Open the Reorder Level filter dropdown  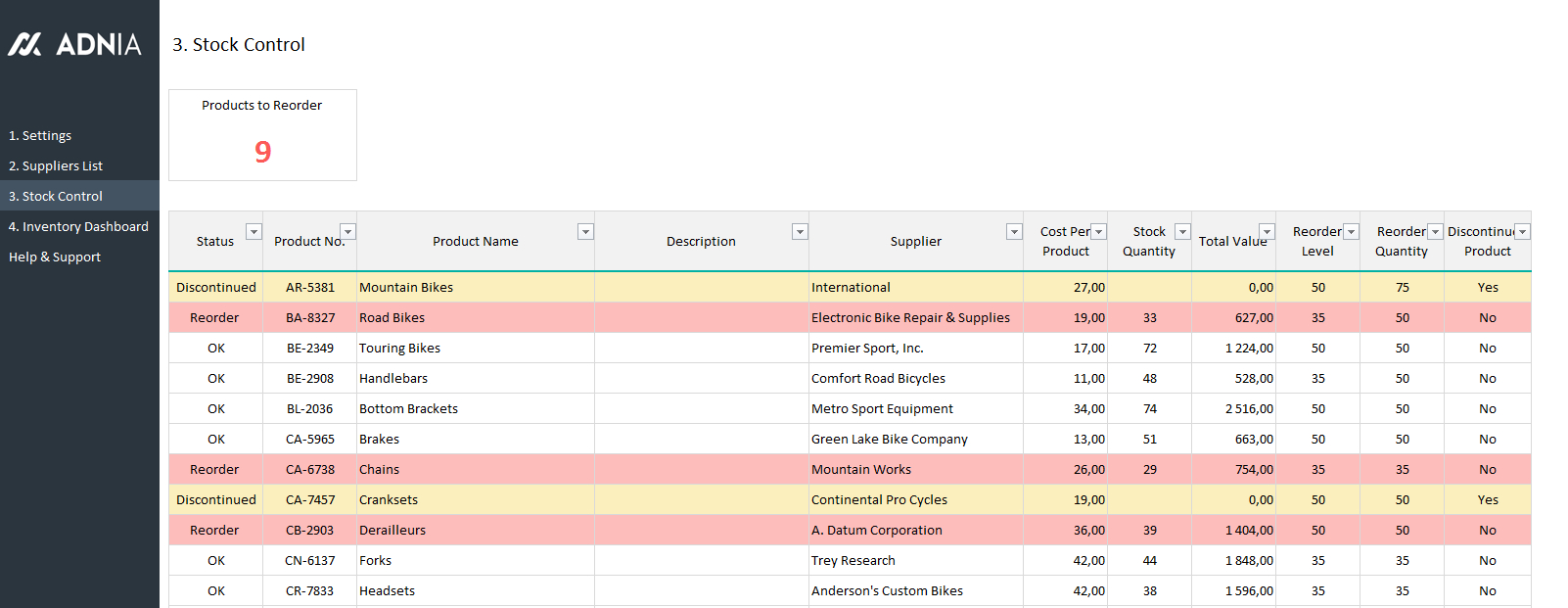click(x=1351, y=232)
